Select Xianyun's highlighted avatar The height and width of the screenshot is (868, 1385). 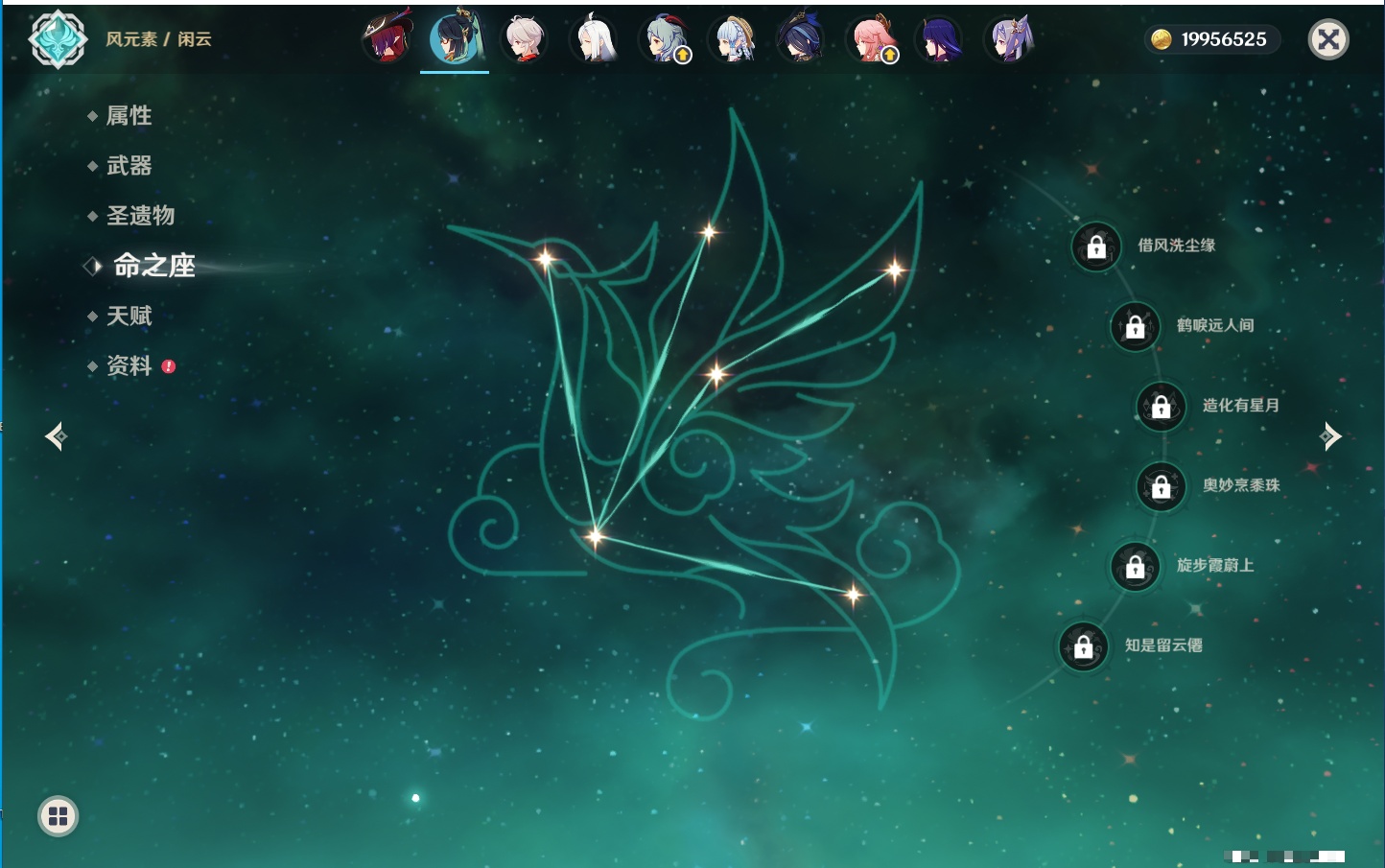tap(455, 38)
